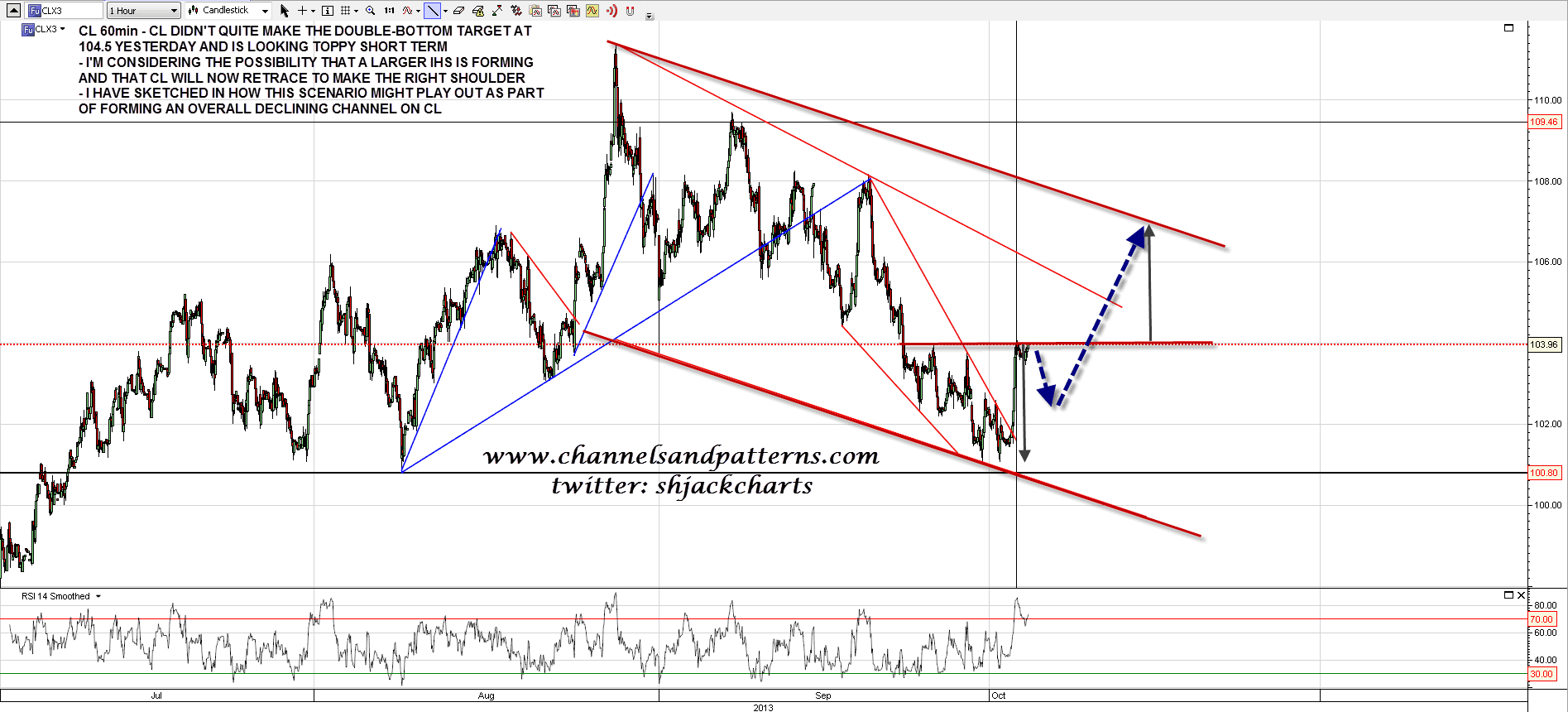The height and width of the screenshot is (712, 1568).
Task: Click the red magnet snap icon
Action: (x=630, y=11)
